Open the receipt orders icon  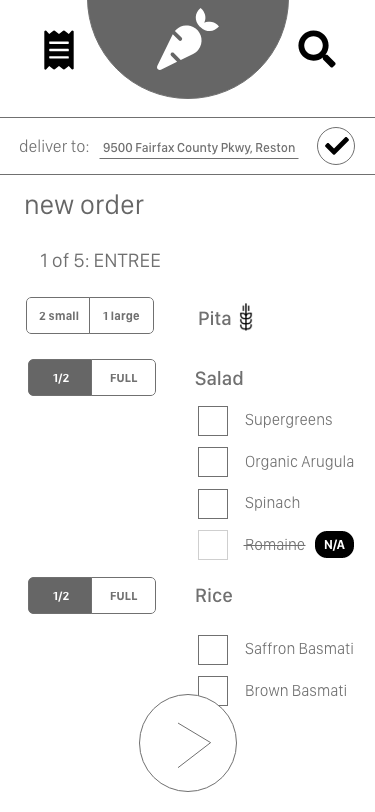59,50
